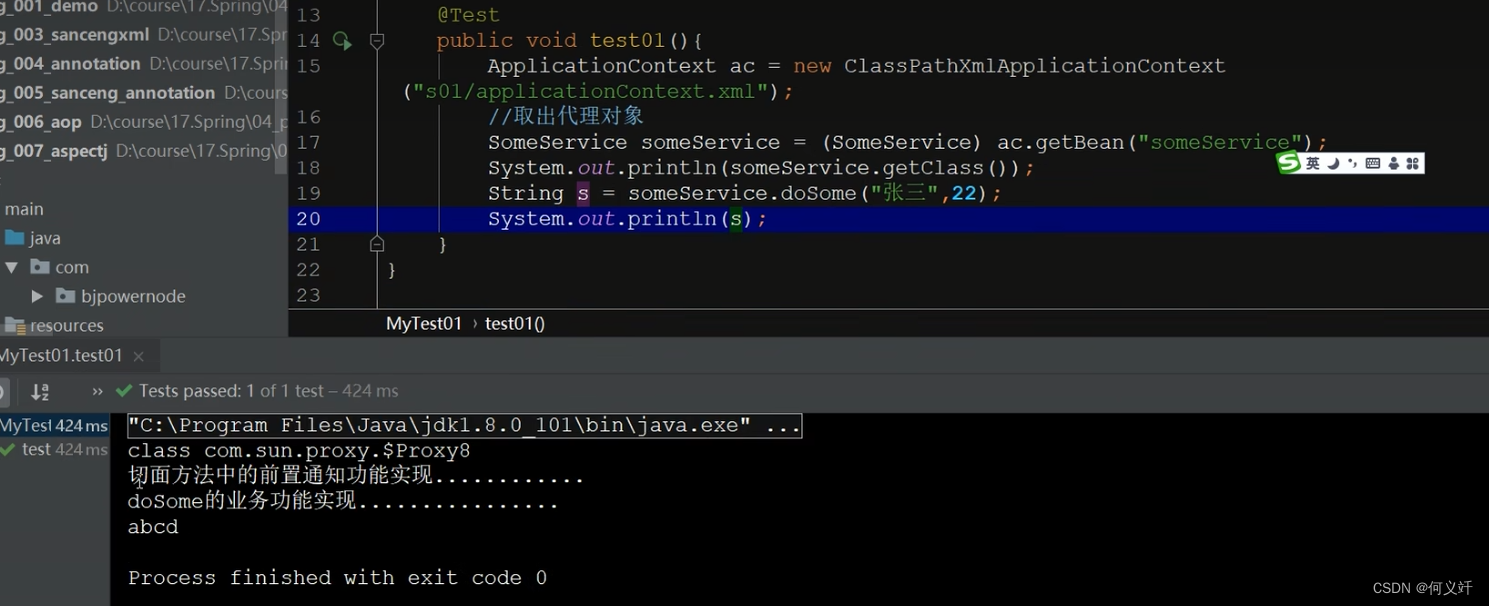Select the g_004_annotation module
The image size is (1489, 606).
tap(70, 64)
